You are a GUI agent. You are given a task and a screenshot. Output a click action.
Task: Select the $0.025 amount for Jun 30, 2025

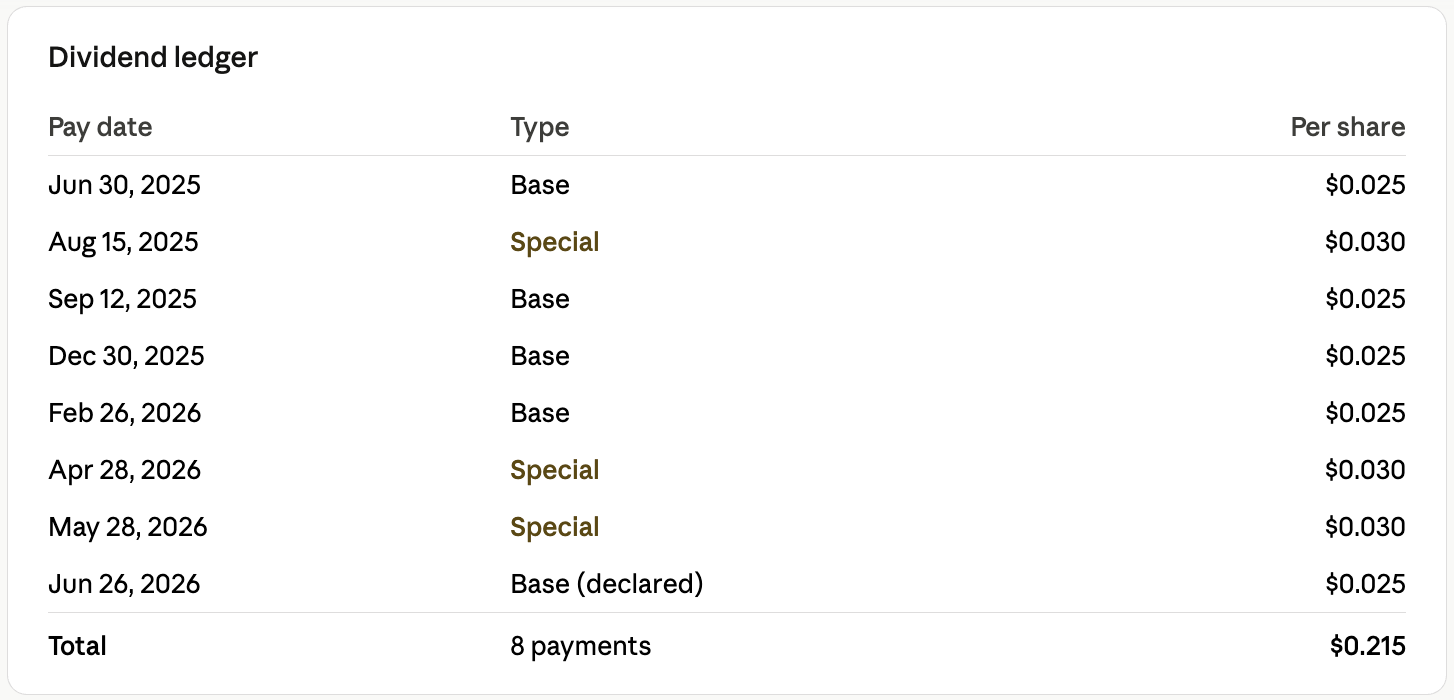tap(1365, 185)
